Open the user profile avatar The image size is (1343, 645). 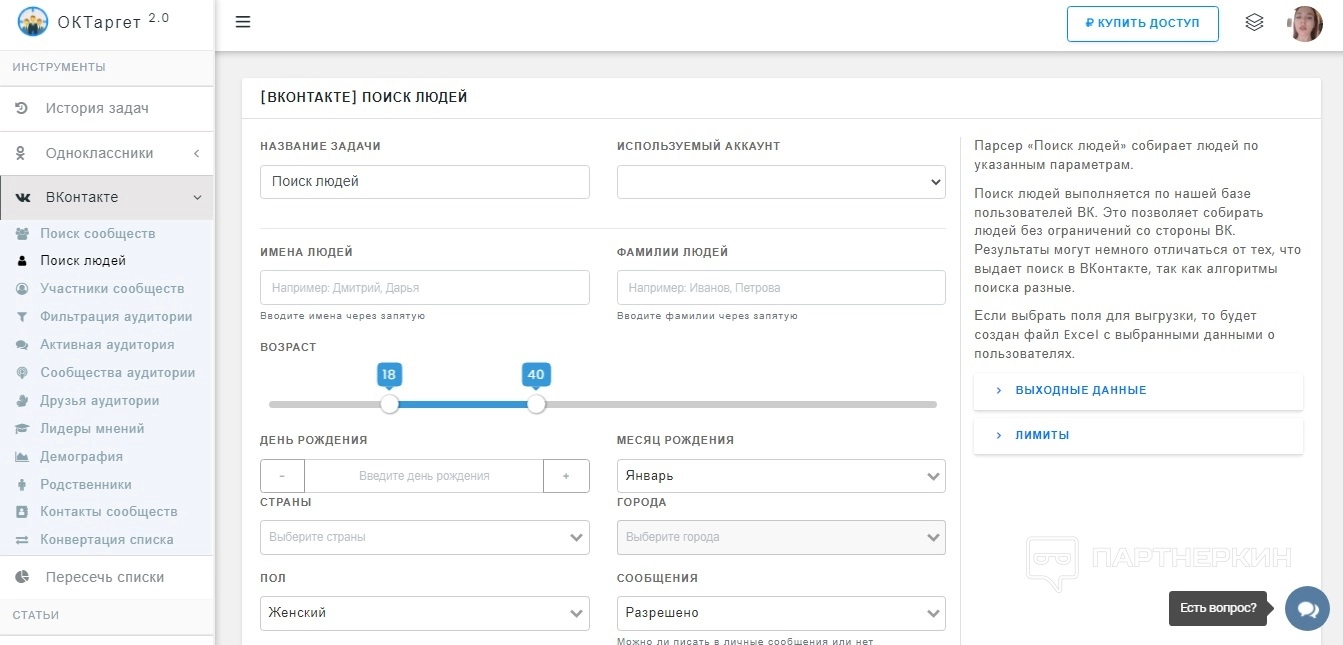pyautogui.click(x=1305, y=23)
